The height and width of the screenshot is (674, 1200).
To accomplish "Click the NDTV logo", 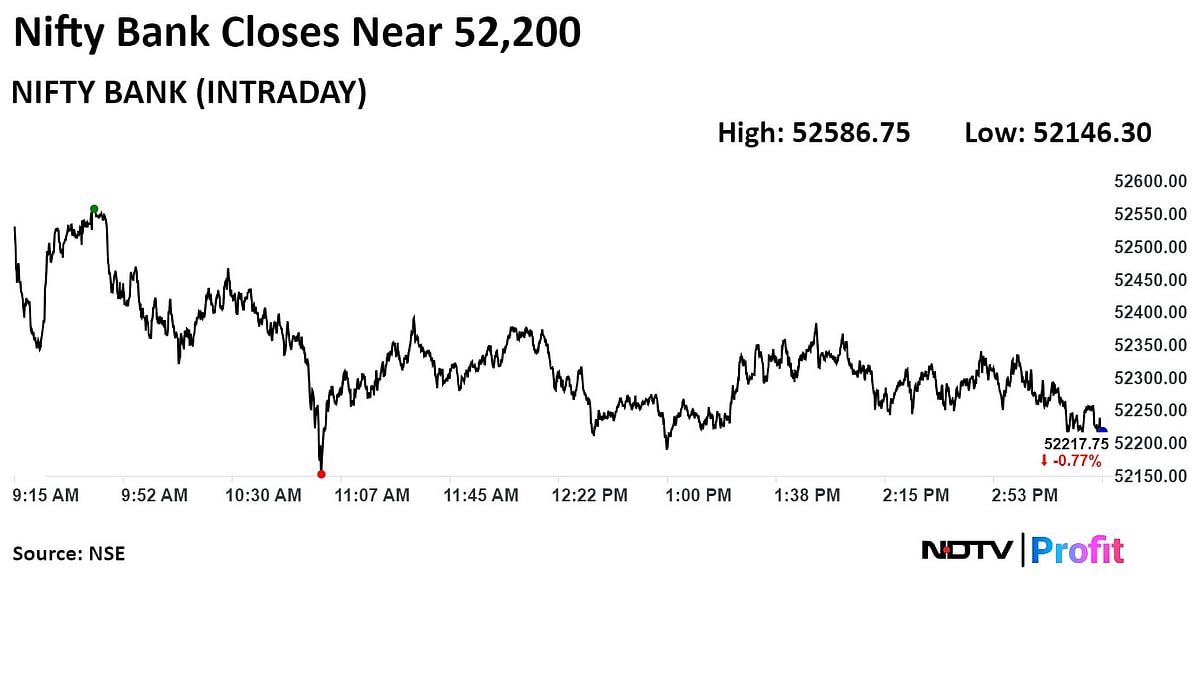I will point(967,550).
